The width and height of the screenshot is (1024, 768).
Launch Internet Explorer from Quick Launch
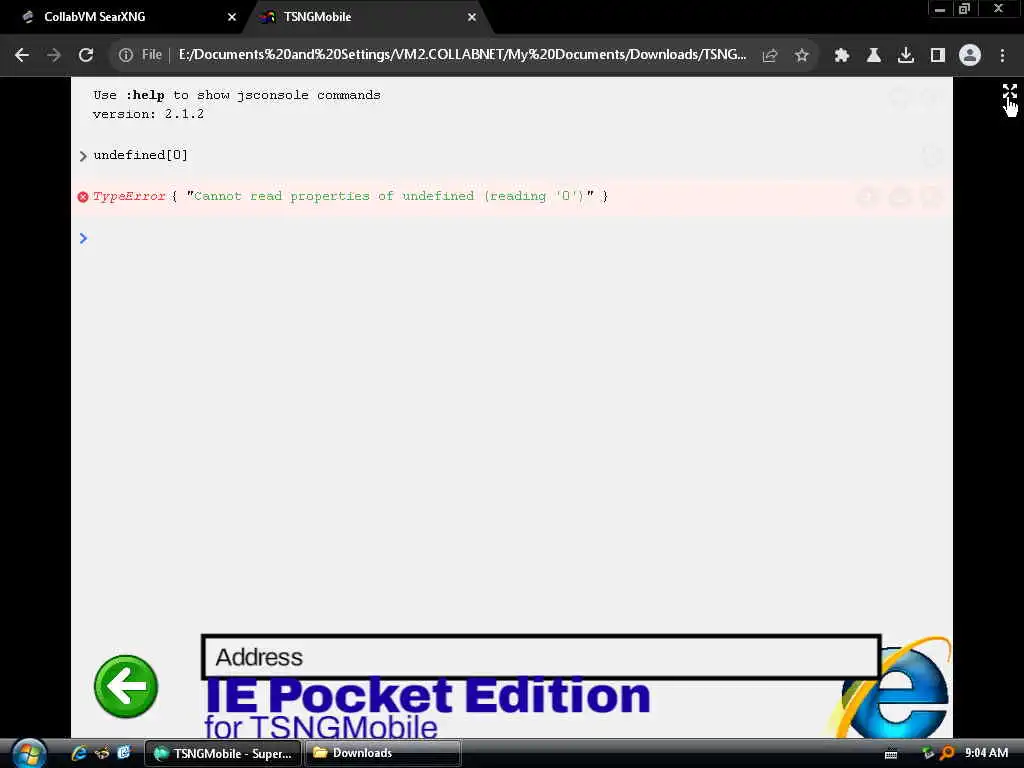point(79,753)
